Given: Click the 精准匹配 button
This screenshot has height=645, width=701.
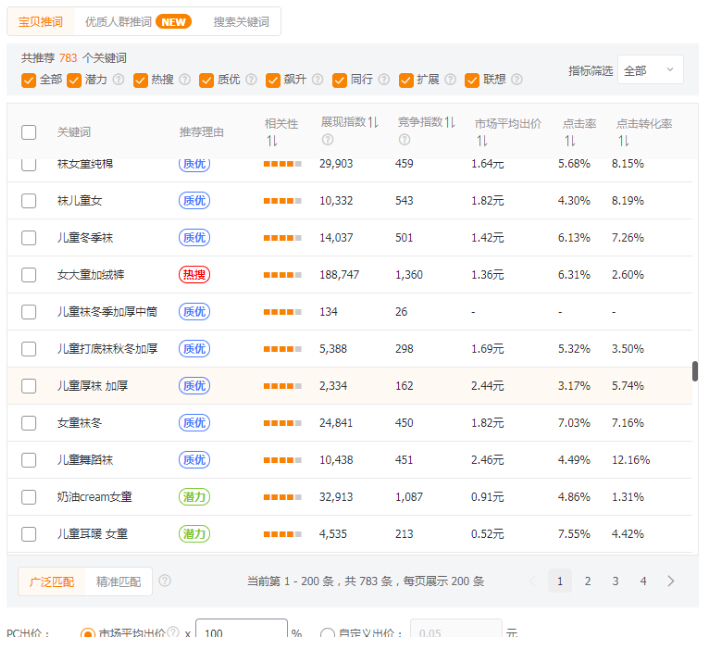Looking at the screenshot, I should [x=118, y=581].
